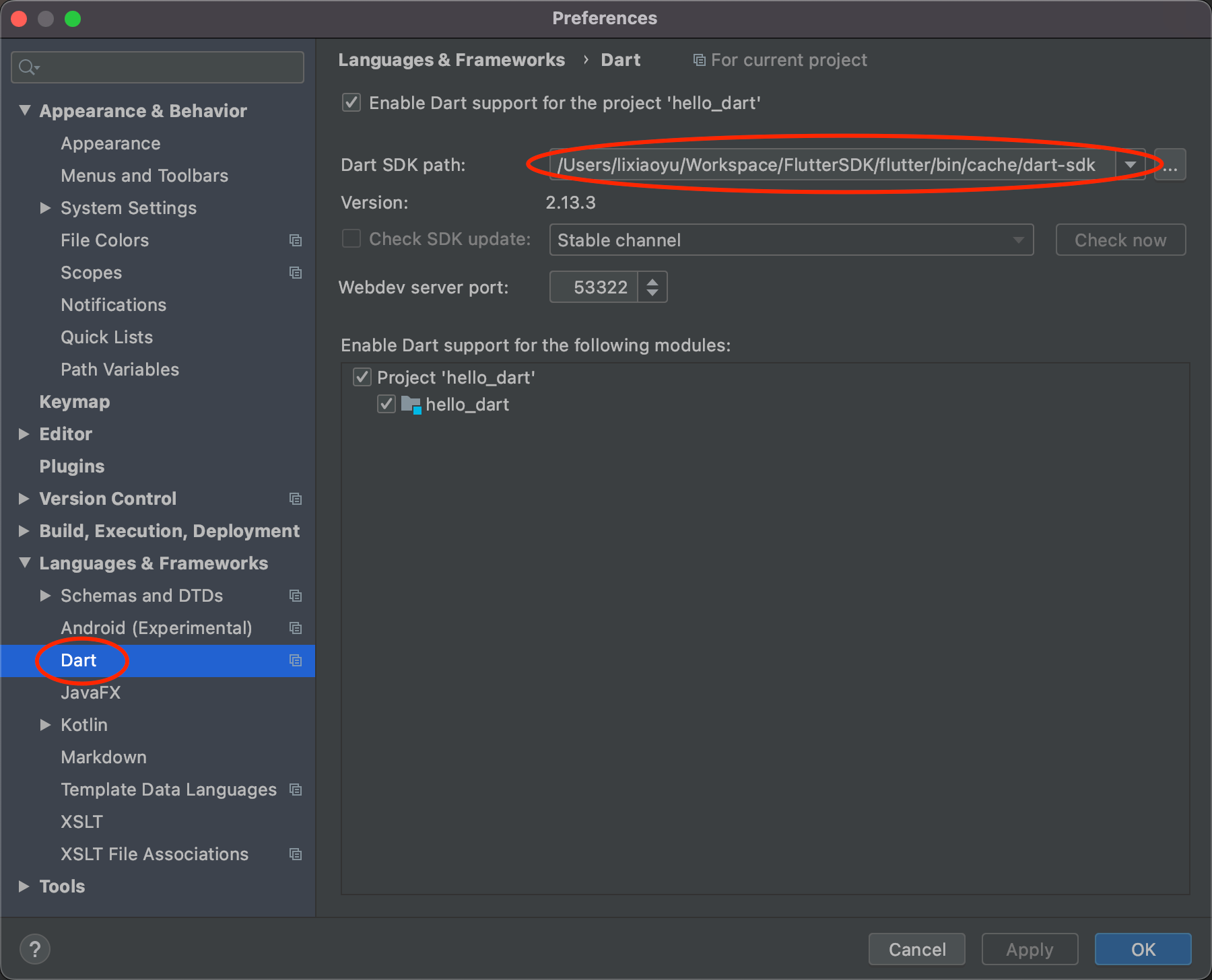Click the hello_dart module folder icon

[x=411, y=405]
